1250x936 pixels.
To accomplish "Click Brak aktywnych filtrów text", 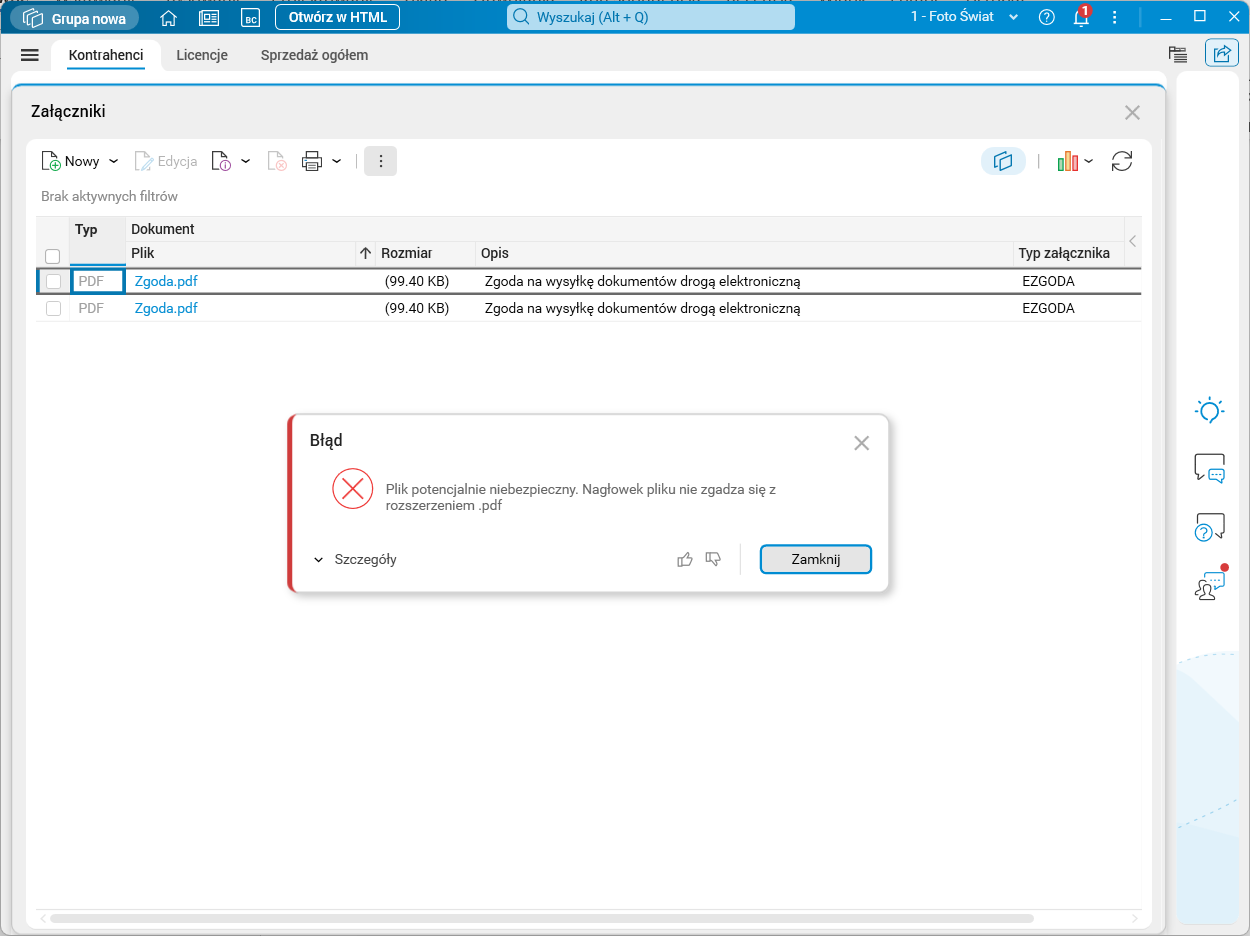I will 109,197.
